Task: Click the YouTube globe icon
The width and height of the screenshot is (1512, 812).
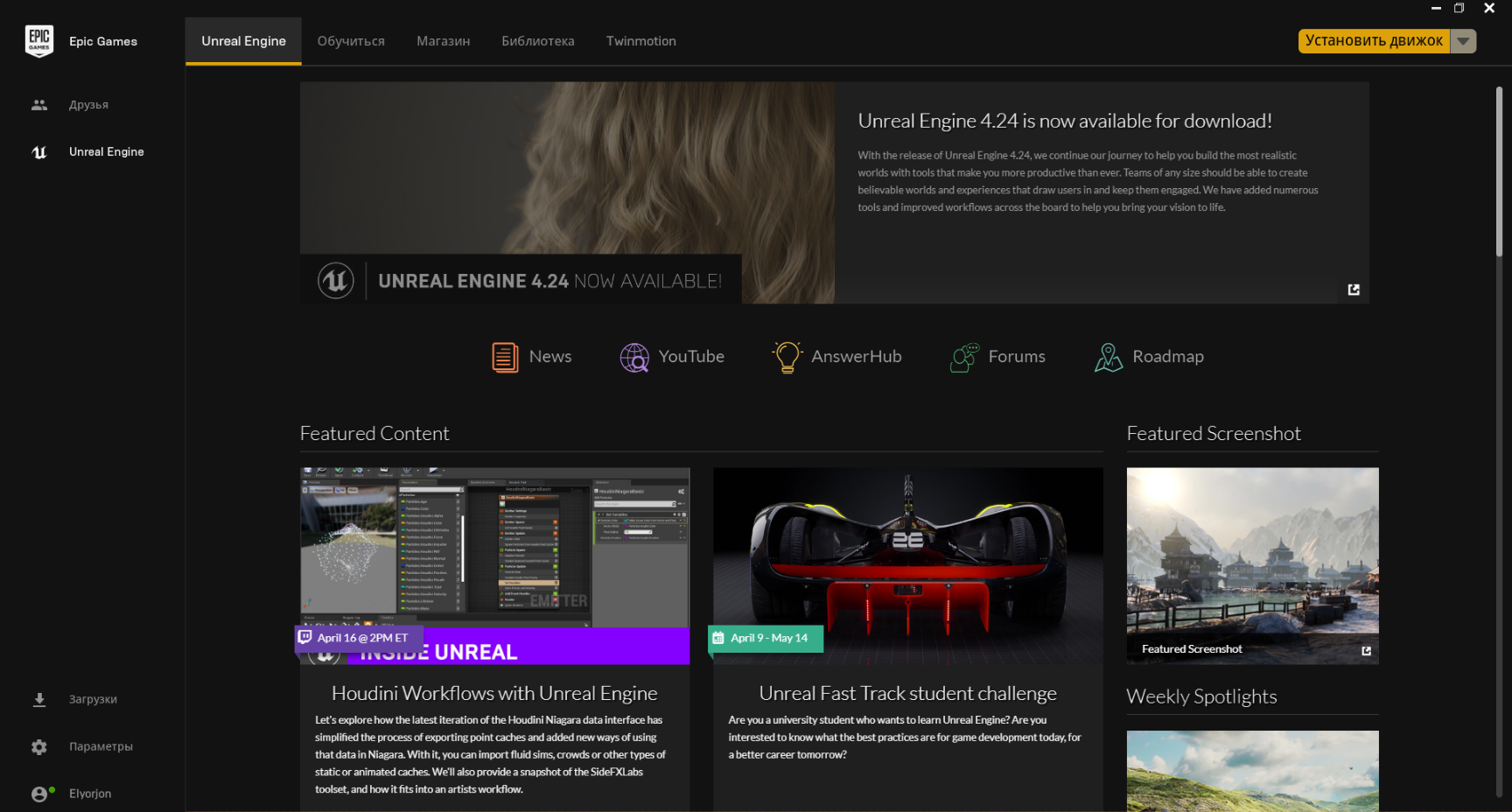Action: coord(634,357)
